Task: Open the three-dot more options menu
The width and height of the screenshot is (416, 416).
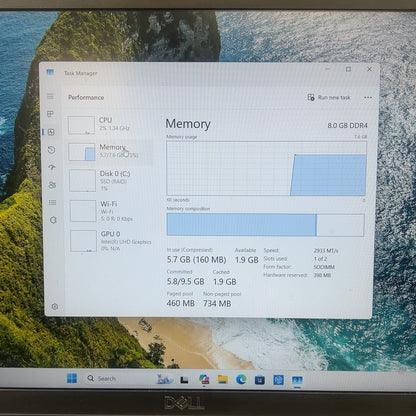Action: [368, 97]
